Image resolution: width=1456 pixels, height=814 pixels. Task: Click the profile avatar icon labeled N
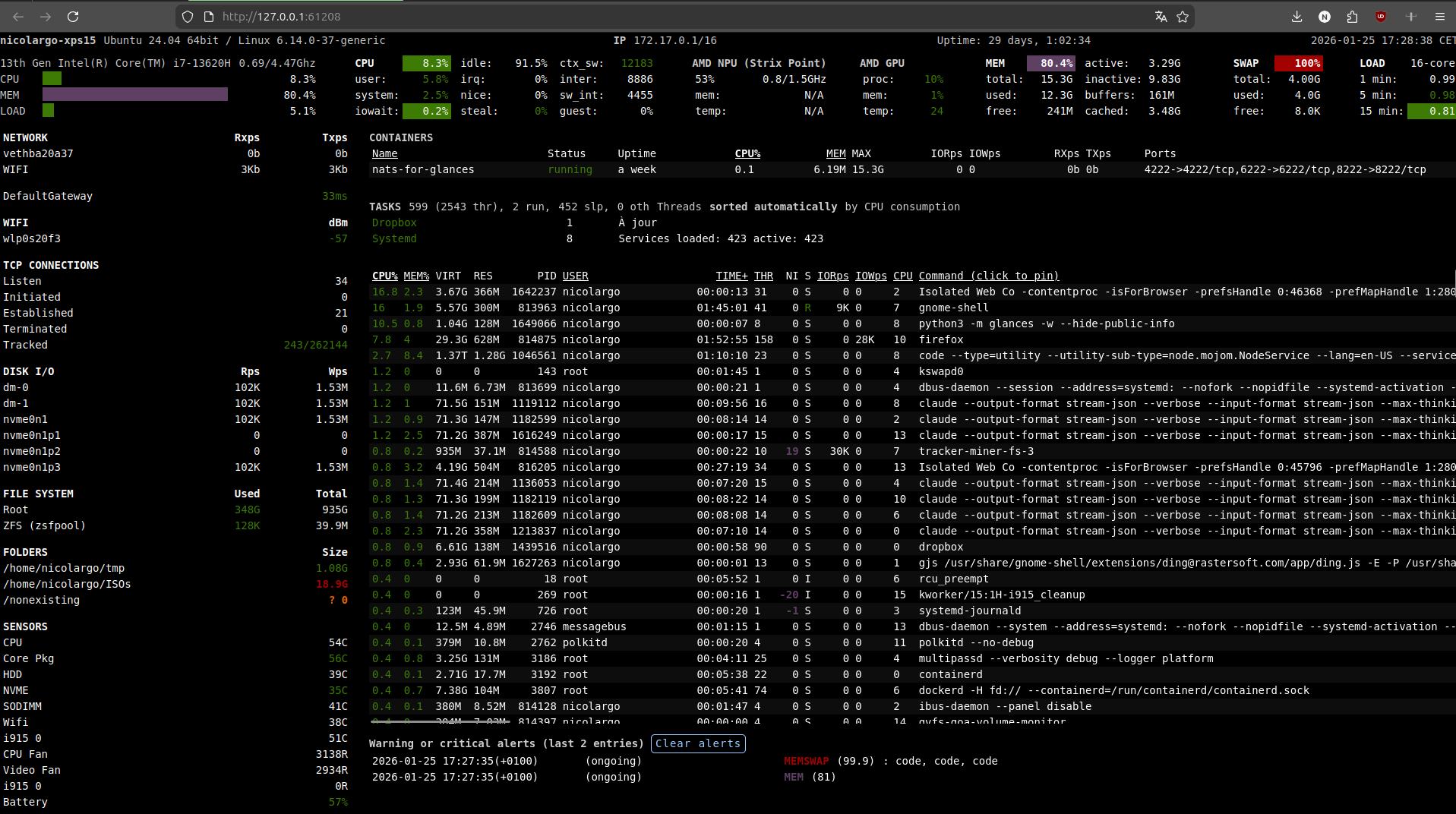pyautogui.click(x=1325, y=16)
